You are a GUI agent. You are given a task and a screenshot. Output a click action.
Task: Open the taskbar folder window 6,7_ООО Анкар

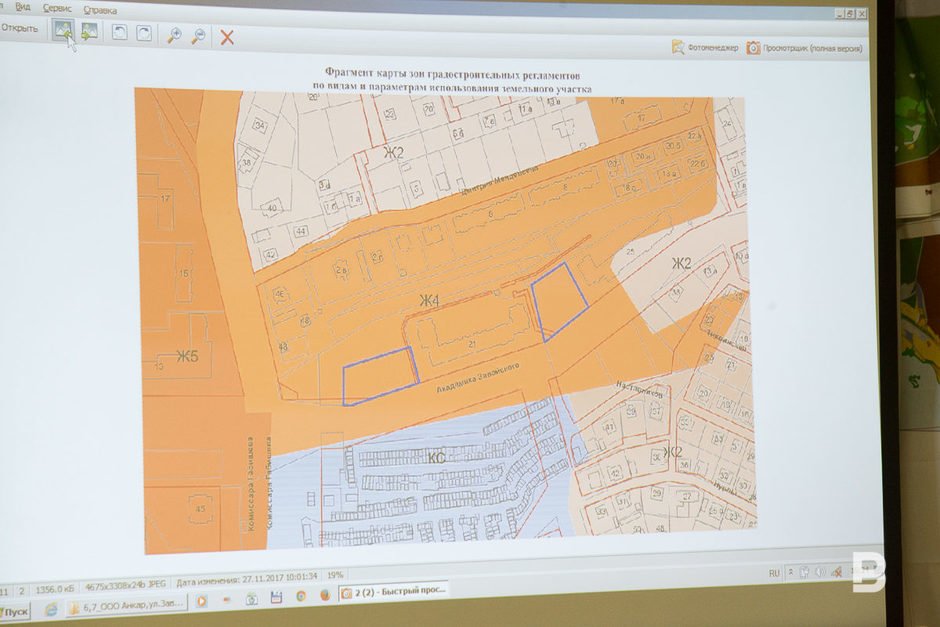pyautogui.click(x=126, y=607)
